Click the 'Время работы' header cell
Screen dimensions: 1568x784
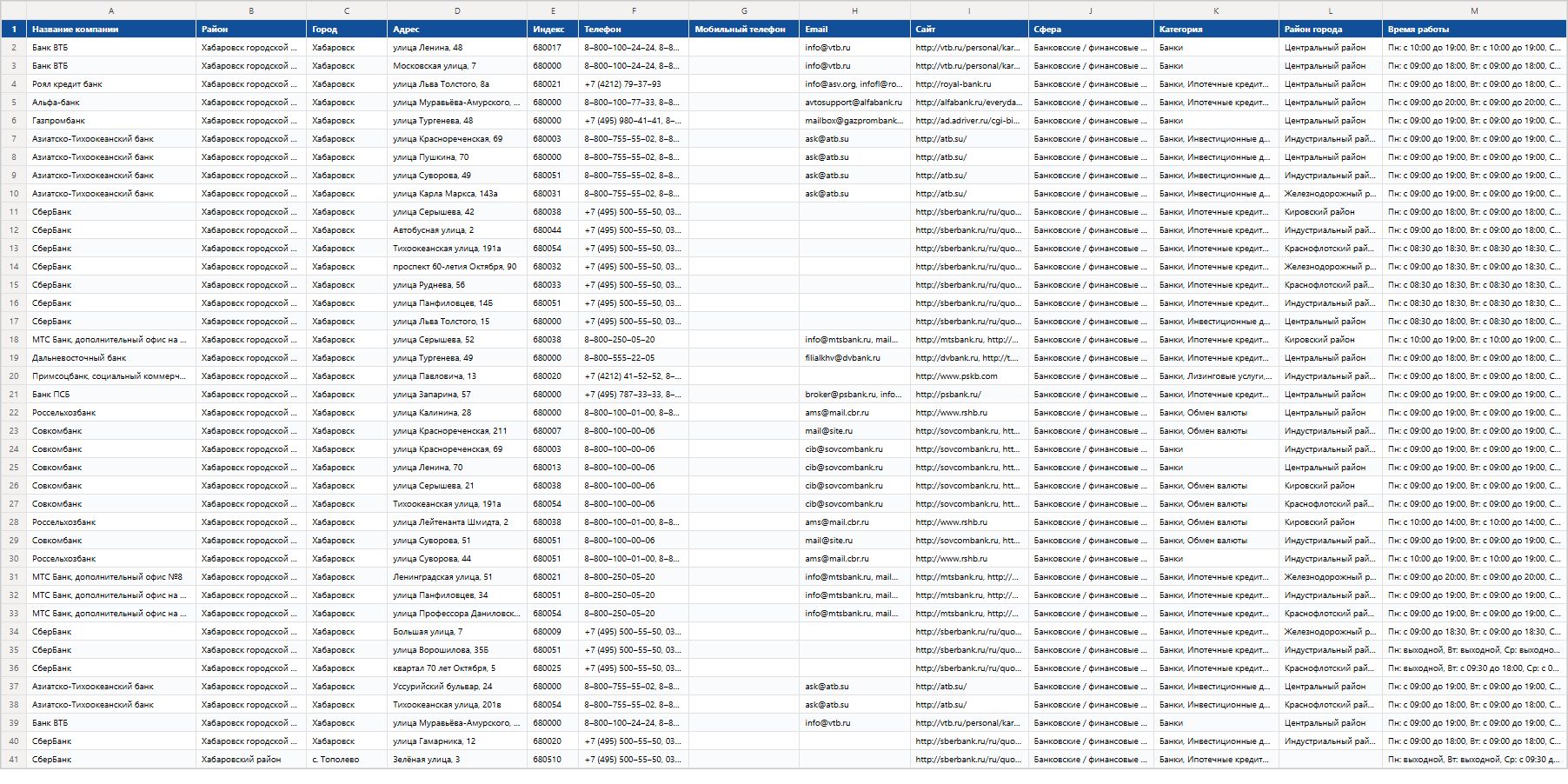tap(1474, 30)
